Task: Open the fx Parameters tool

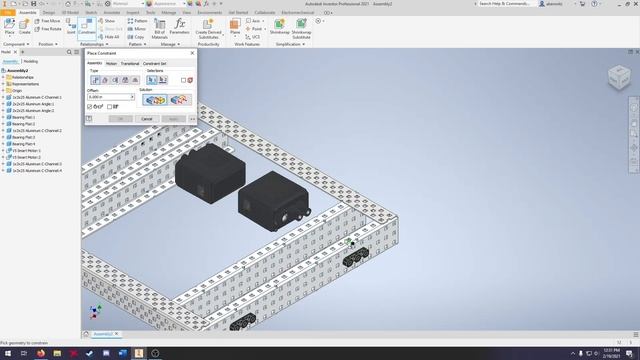Action: click(x=180, y=27)
